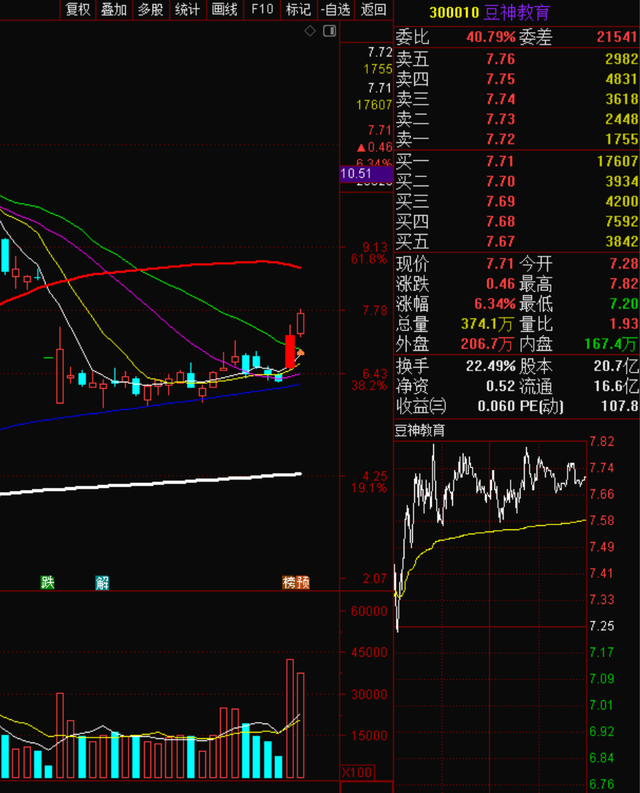The image size is (640, 793).
Task: Click the green 跌 marker tag
Action: 48,583
